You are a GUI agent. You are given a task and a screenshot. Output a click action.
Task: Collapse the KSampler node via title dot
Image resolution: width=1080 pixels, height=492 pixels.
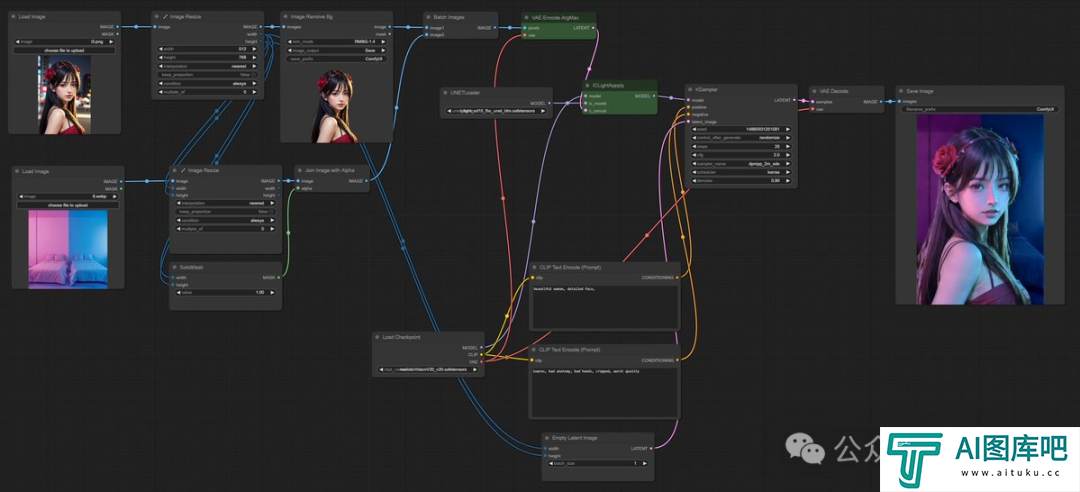click(691, 90)
